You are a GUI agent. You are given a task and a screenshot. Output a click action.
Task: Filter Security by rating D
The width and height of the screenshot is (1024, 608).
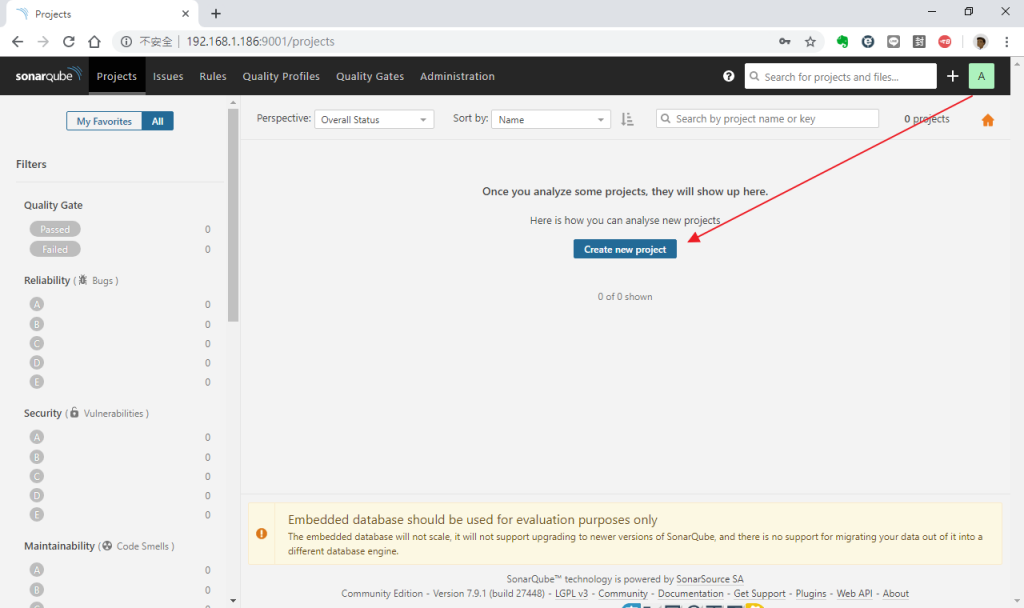point(37,496)
